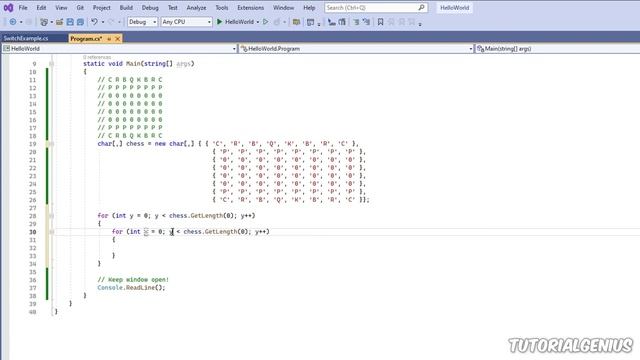
Task: Click 'chess.GetLength(0)' on line 28
Action: coord(202,216)
